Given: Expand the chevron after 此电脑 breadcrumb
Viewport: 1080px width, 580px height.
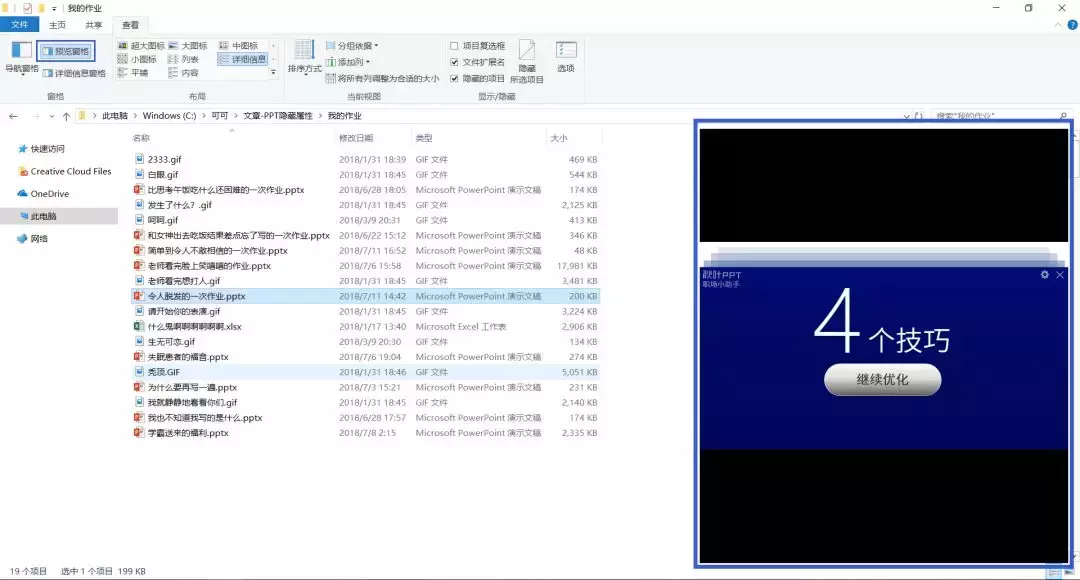Looking at the screenshot, I should coord(136,116).
